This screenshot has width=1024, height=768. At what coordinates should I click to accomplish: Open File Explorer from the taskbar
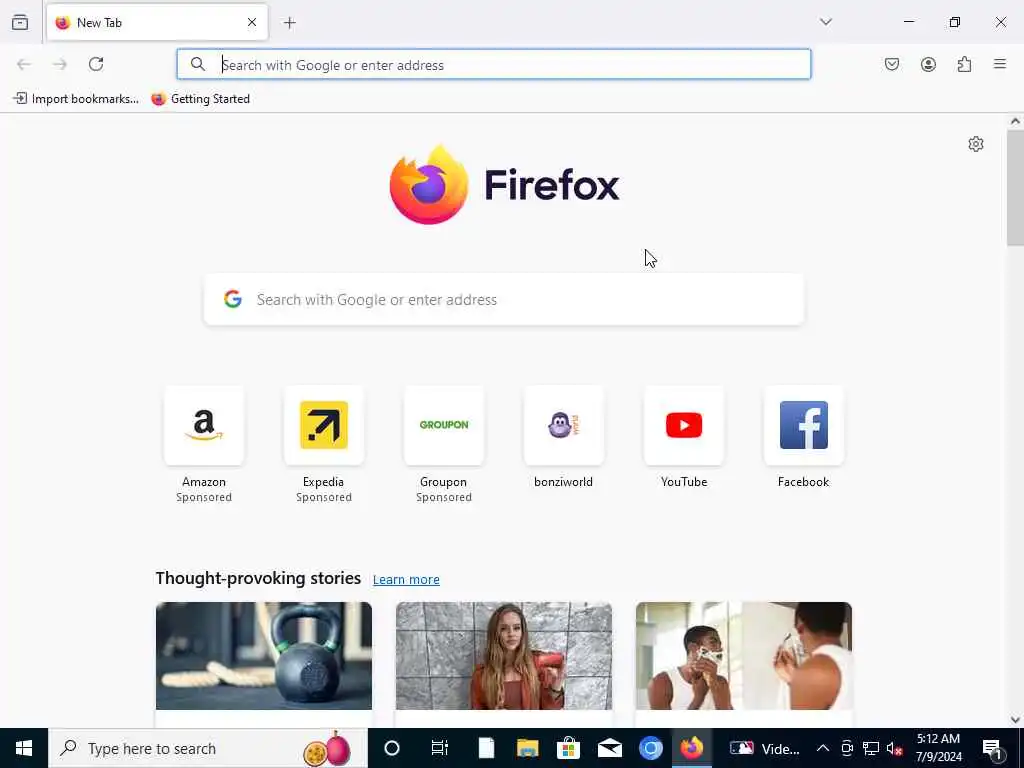point(528,748)
